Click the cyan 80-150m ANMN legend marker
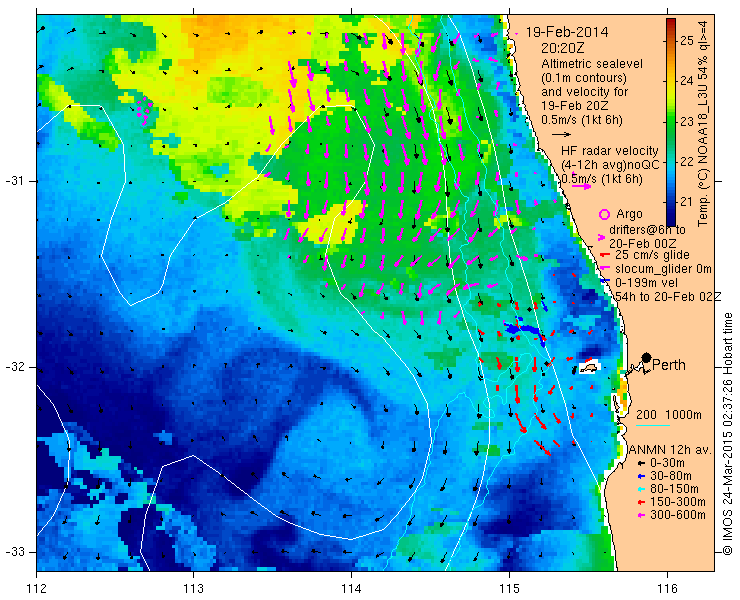Image resolution: width=740 pixels, height=600 pixels. [x=640, y=489]
